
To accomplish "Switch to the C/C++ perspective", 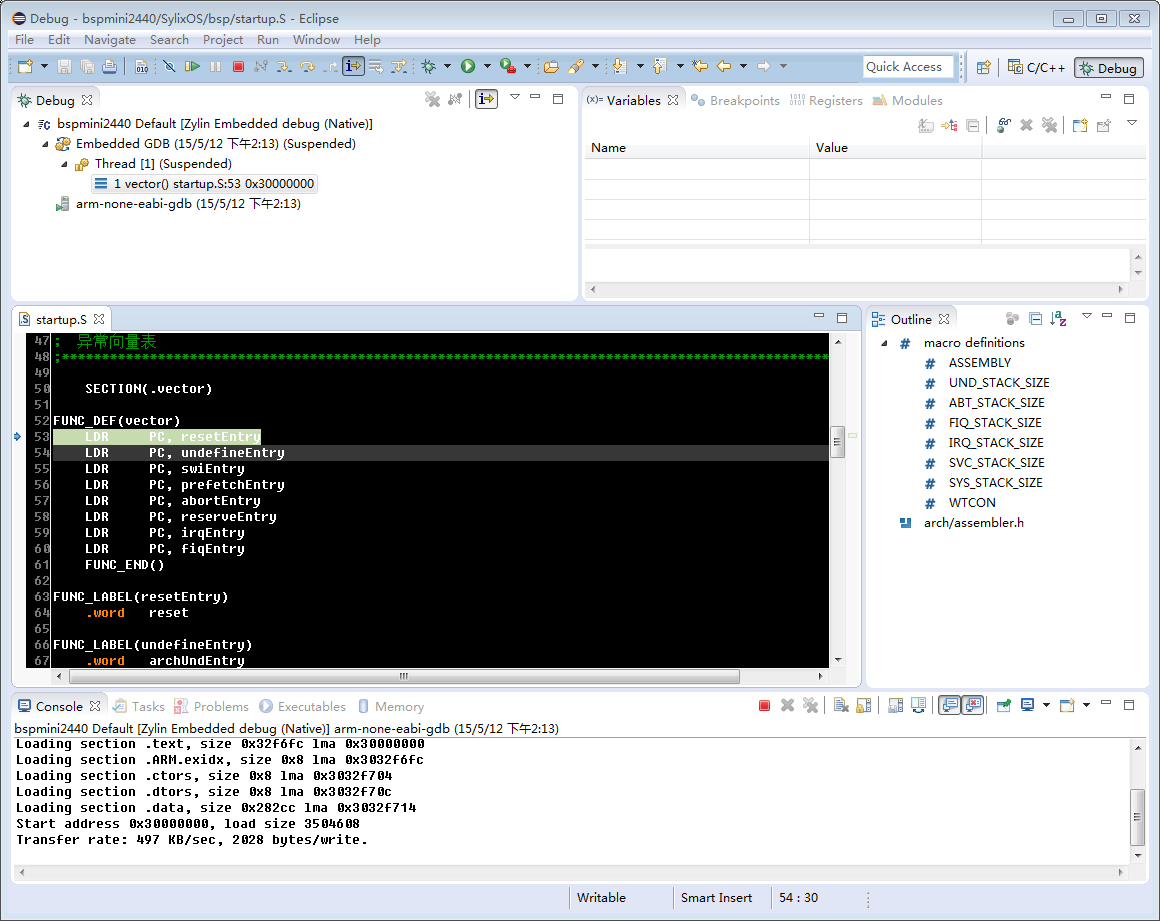I will [1036, 67].
